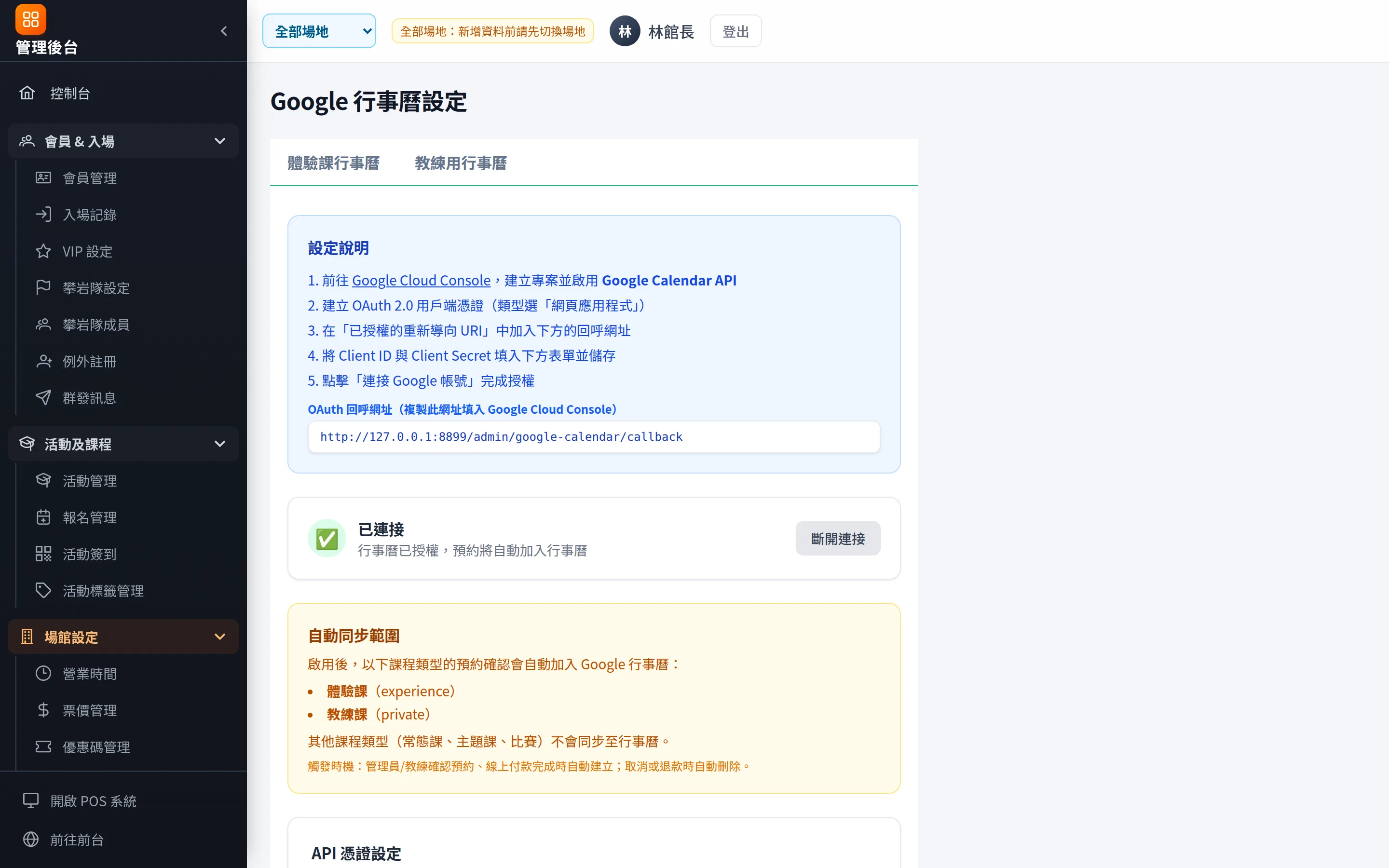Click the 報名管理 calendar icon

click(43, 517)
